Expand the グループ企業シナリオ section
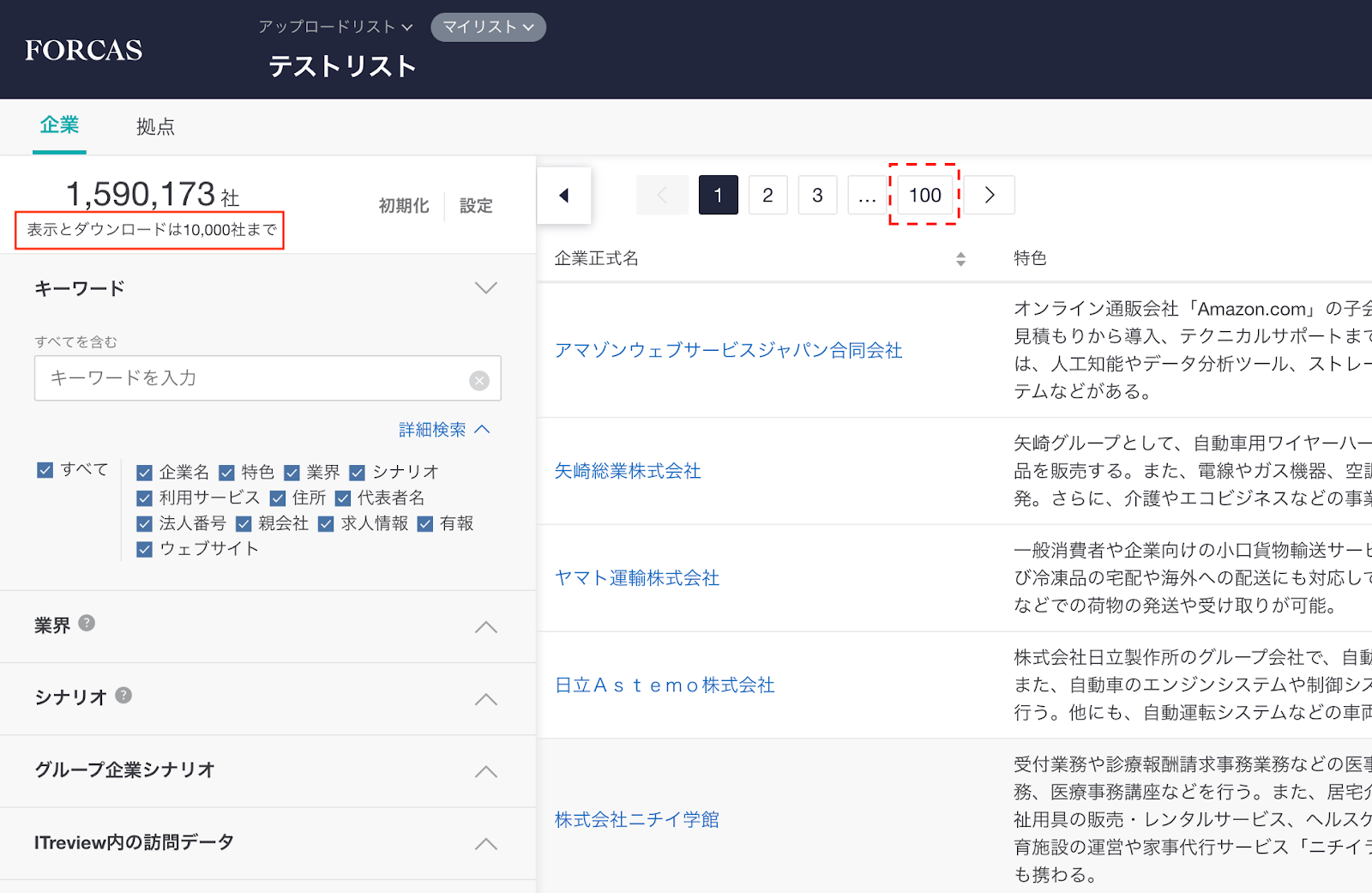The height and width of the screenshot is (893, 1372). click(x=485, y=770)
